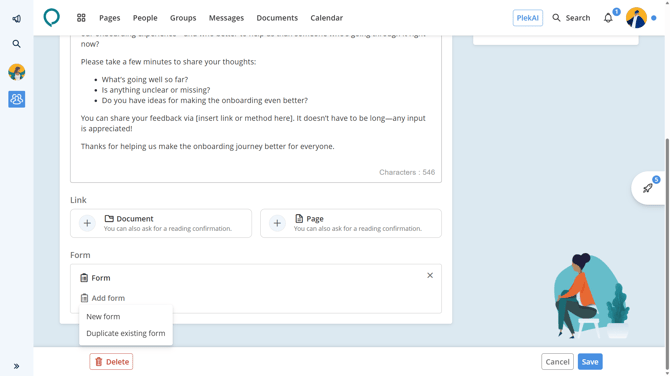Open the People menu
670x376 pixels.
pyautogui.click(x=145, y=18)
